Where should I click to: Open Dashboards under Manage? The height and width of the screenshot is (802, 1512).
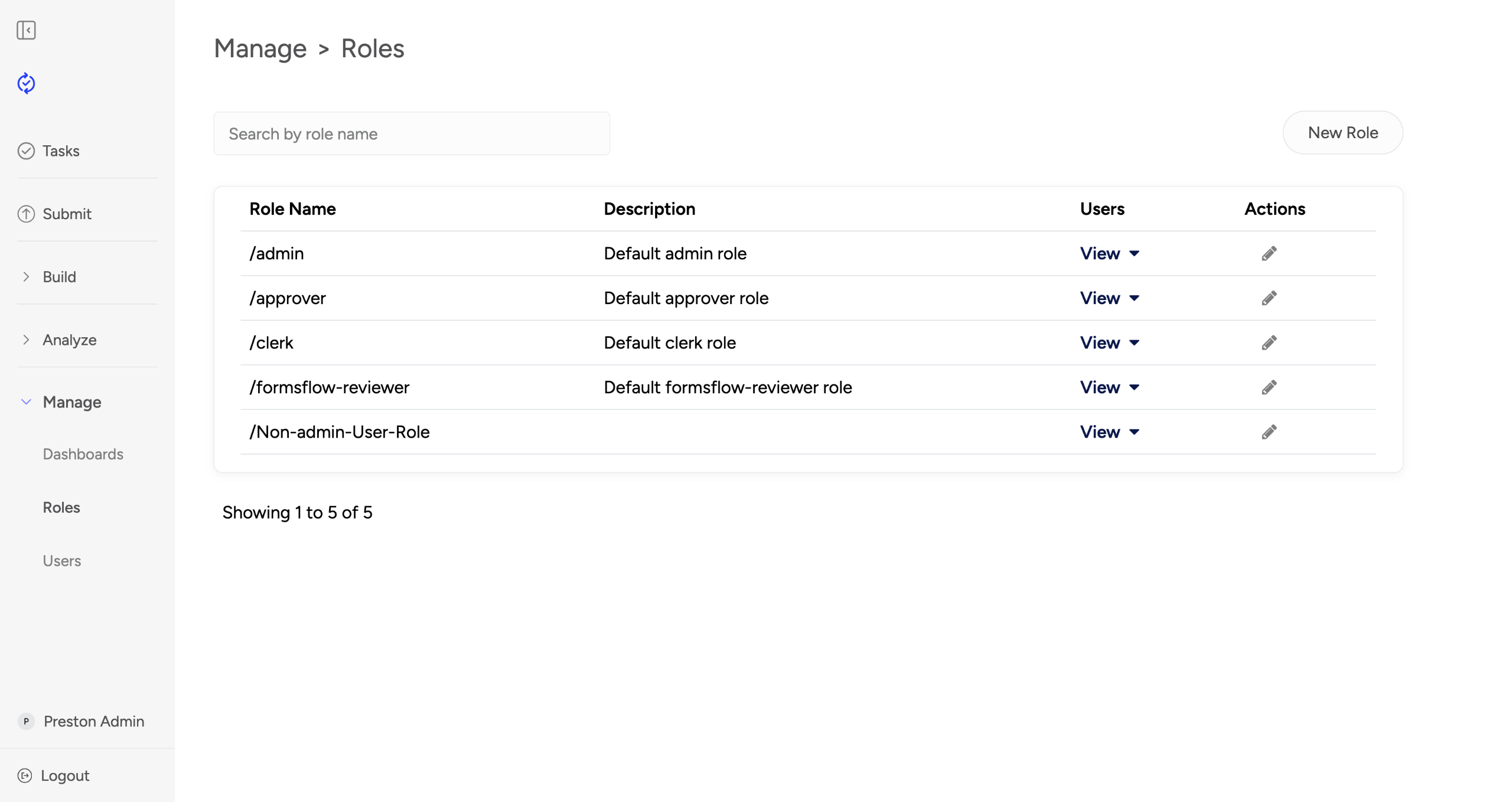tap(83, 454)
